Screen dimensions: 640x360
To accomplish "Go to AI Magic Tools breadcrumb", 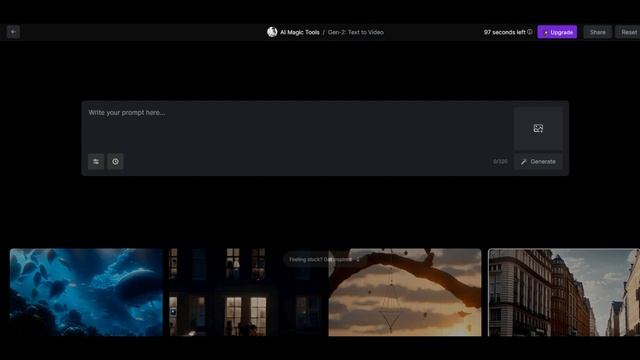I will [300, 32].
